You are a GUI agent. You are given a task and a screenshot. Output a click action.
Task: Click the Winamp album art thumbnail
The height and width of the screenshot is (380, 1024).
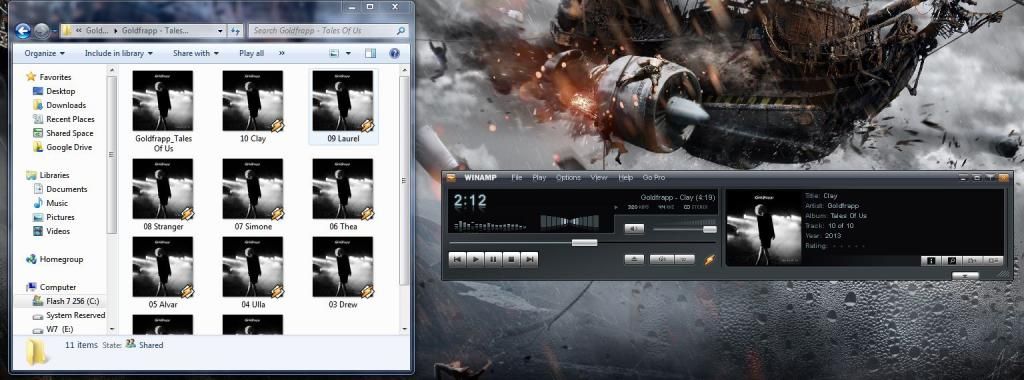tap(764, 228)
